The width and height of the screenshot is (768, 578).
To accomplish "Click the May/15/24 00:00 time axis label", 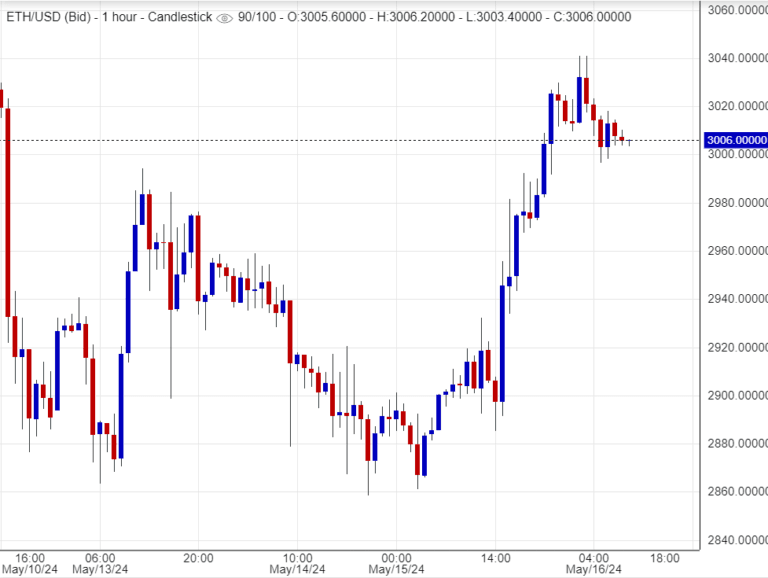I will pos(397,563).
